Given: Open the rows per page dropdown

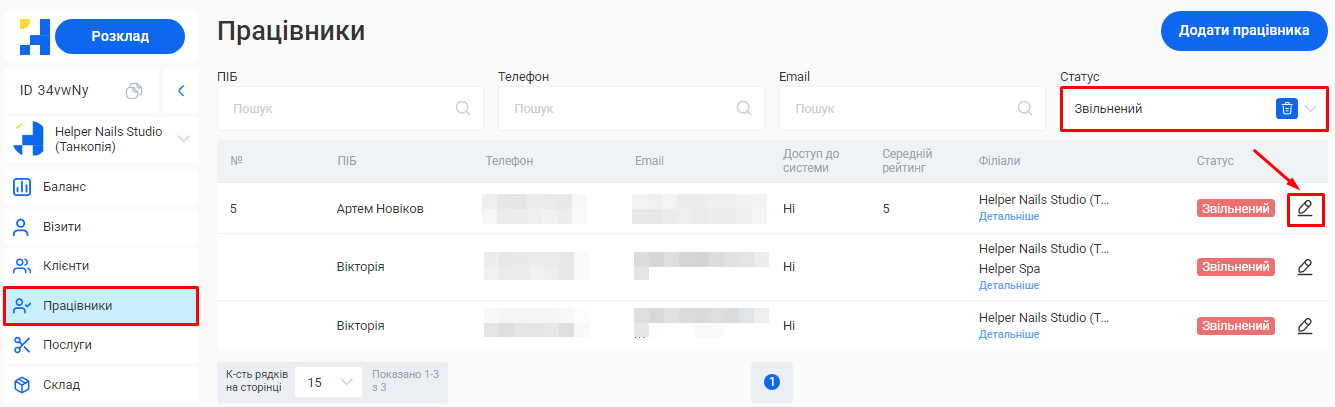Looking at the screenshot, I should click(x=329, y=382).
